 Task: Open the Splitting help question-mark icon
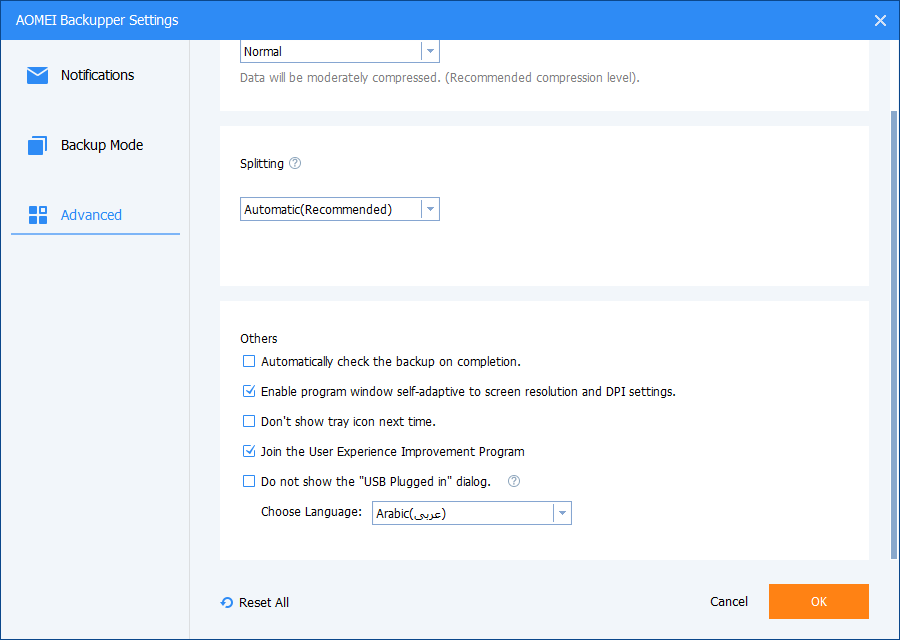pyautogui.click(x=295, y=163)
